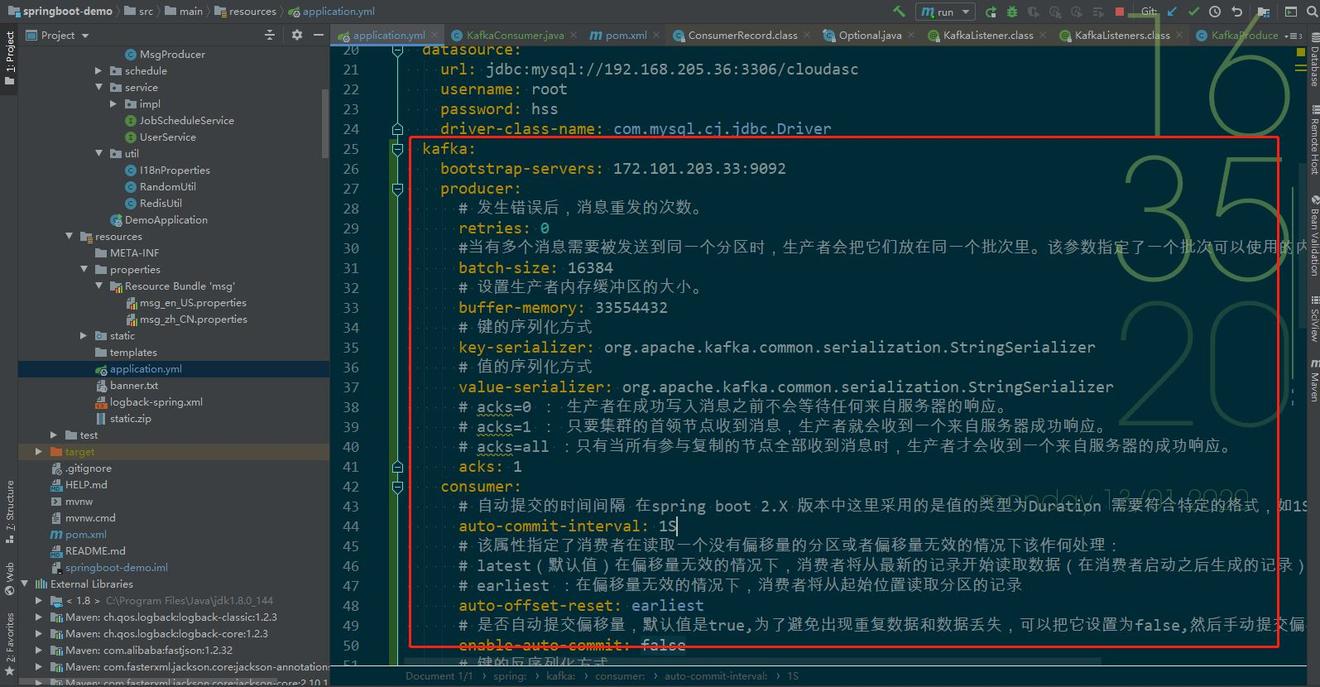Open Git history clock icon
Screen dimensions: 1320x687
point(1215,12)
